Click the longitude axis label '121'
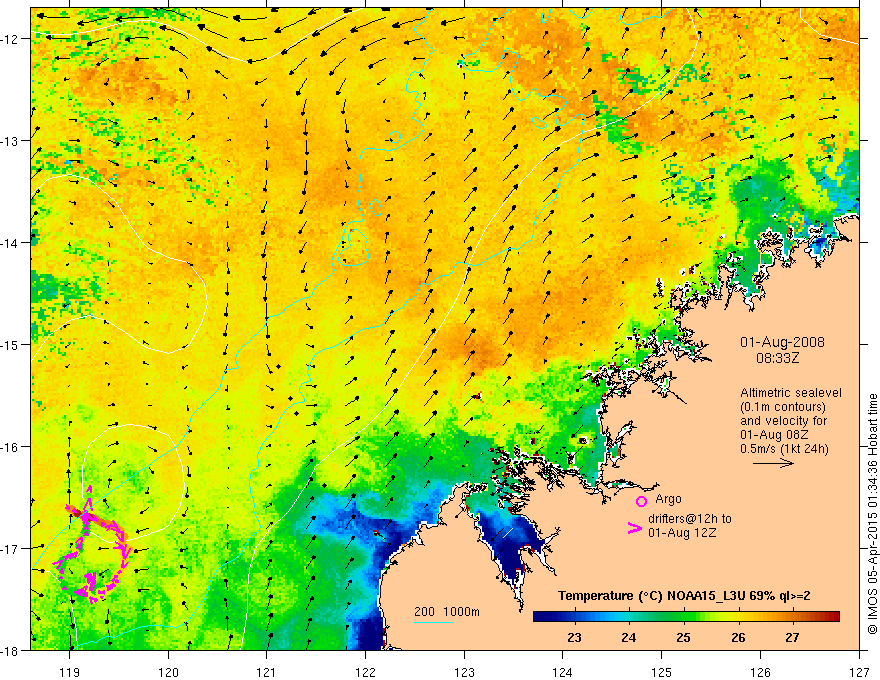Viewport: 880px width, 680px height. pyautogui.click(x=267, y=672)
